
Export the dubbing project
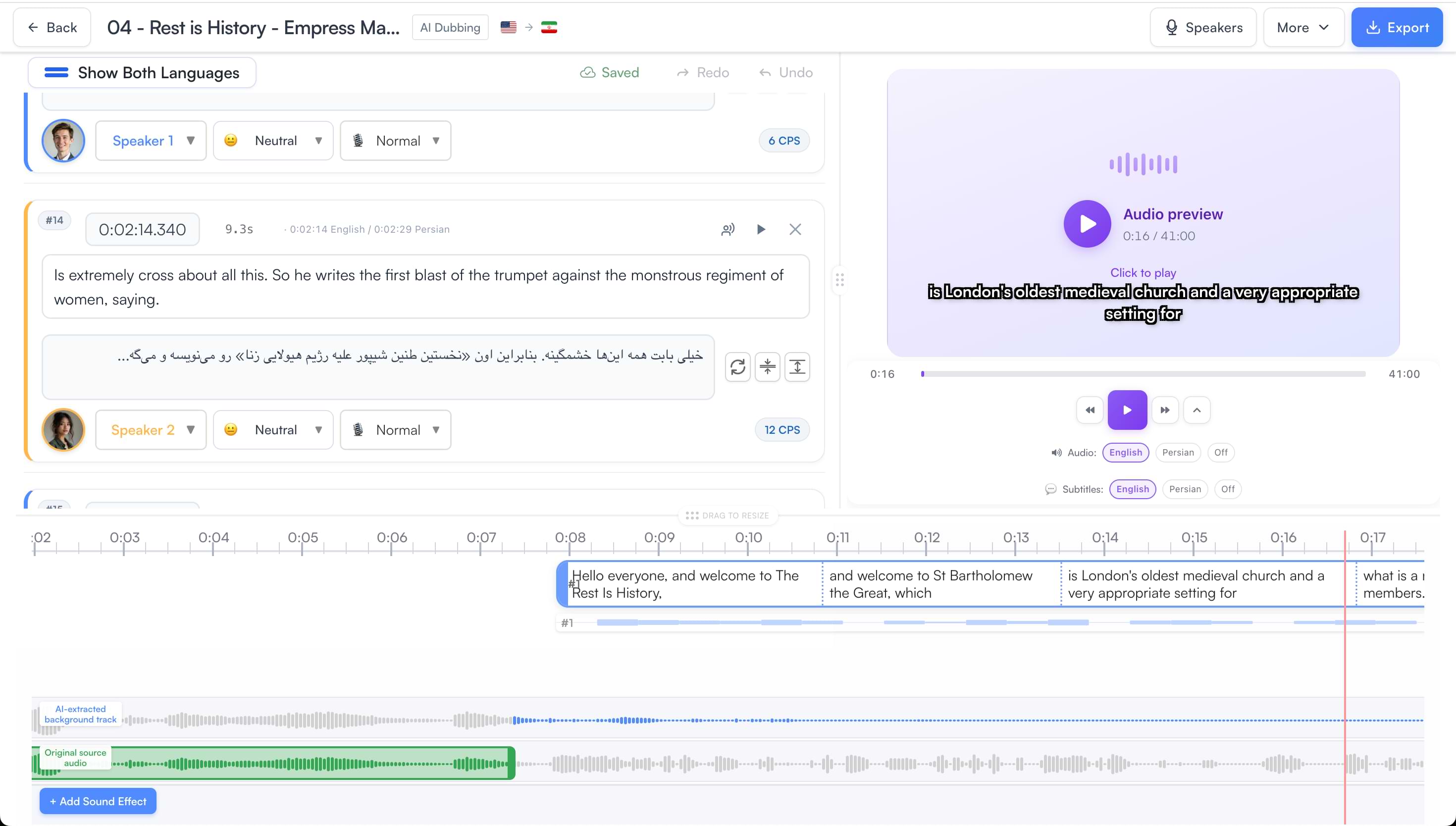[x=1397, y=27]
